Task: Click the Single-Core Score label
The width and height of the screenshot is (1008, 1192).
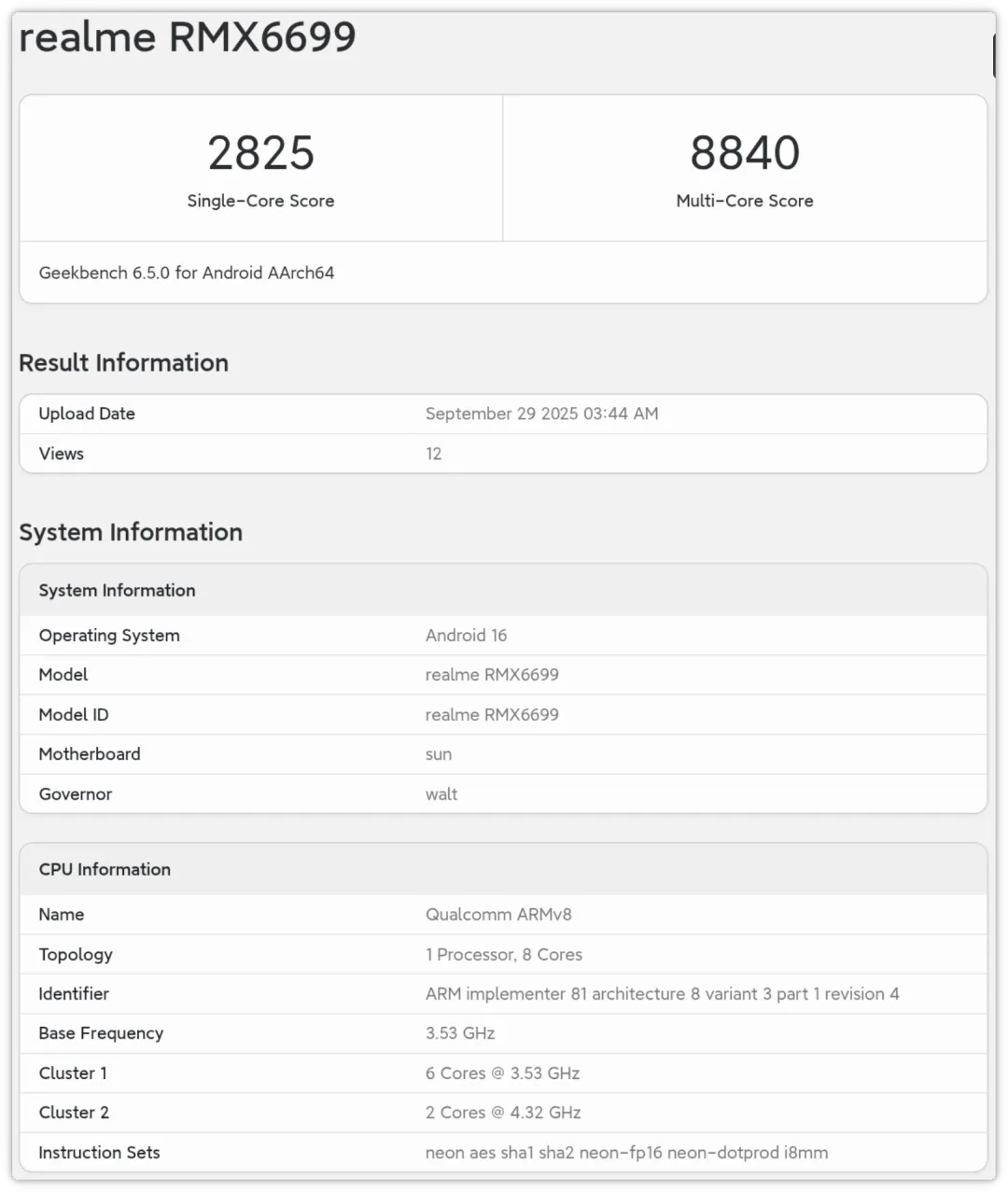Action: (x=260, y=201)
